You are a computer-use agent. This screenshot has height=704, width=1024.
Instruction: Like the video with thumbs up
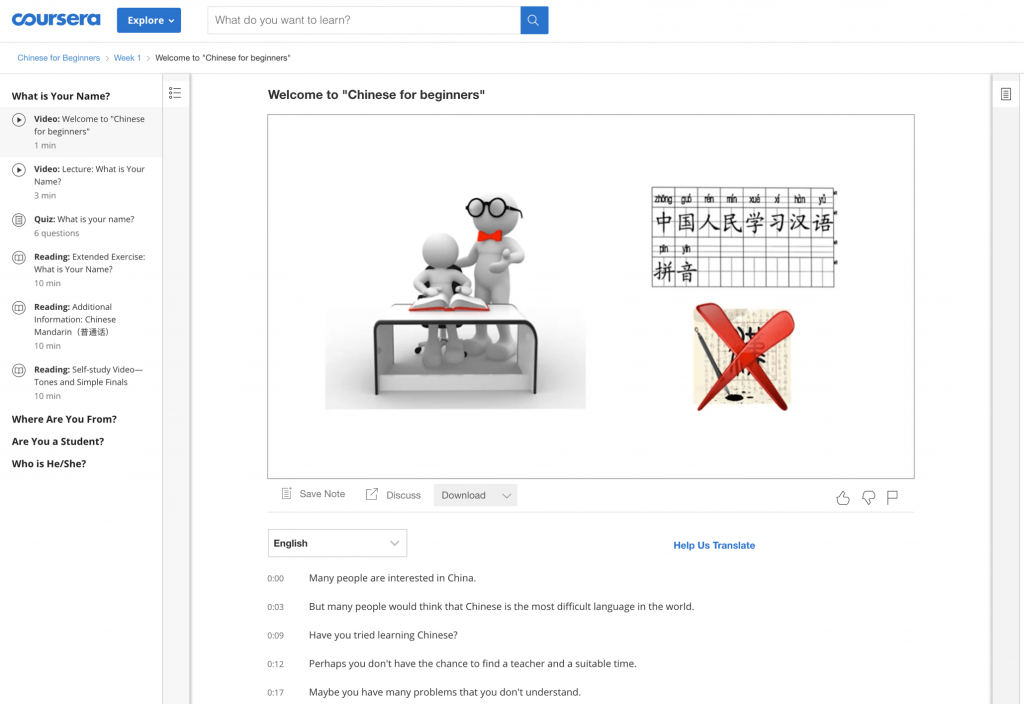pyautogui.click(x=843, y=498)
